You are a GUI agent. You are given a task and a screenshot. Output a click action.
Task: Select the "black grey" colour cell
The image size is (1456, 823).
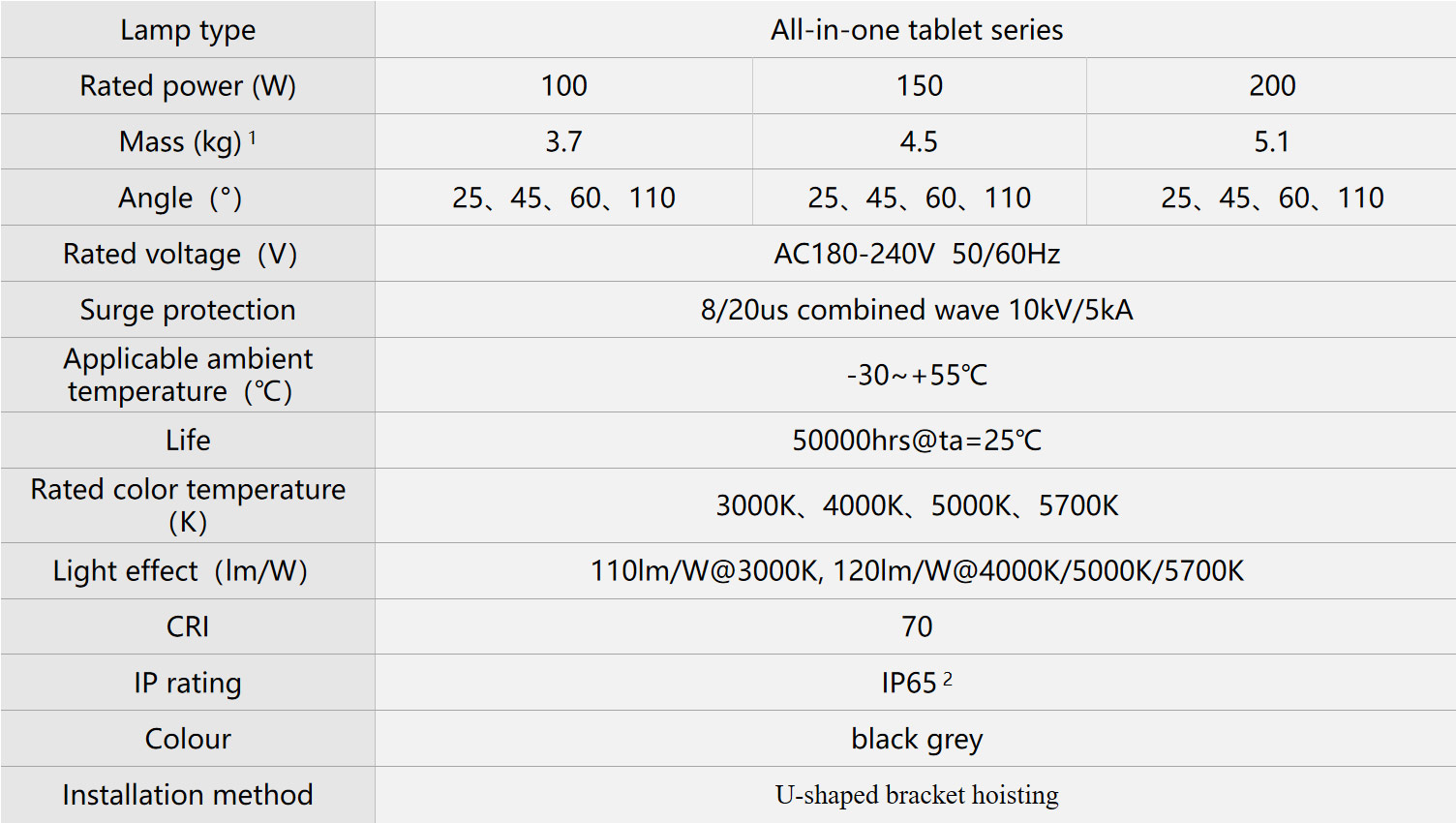tap(916, 740)
